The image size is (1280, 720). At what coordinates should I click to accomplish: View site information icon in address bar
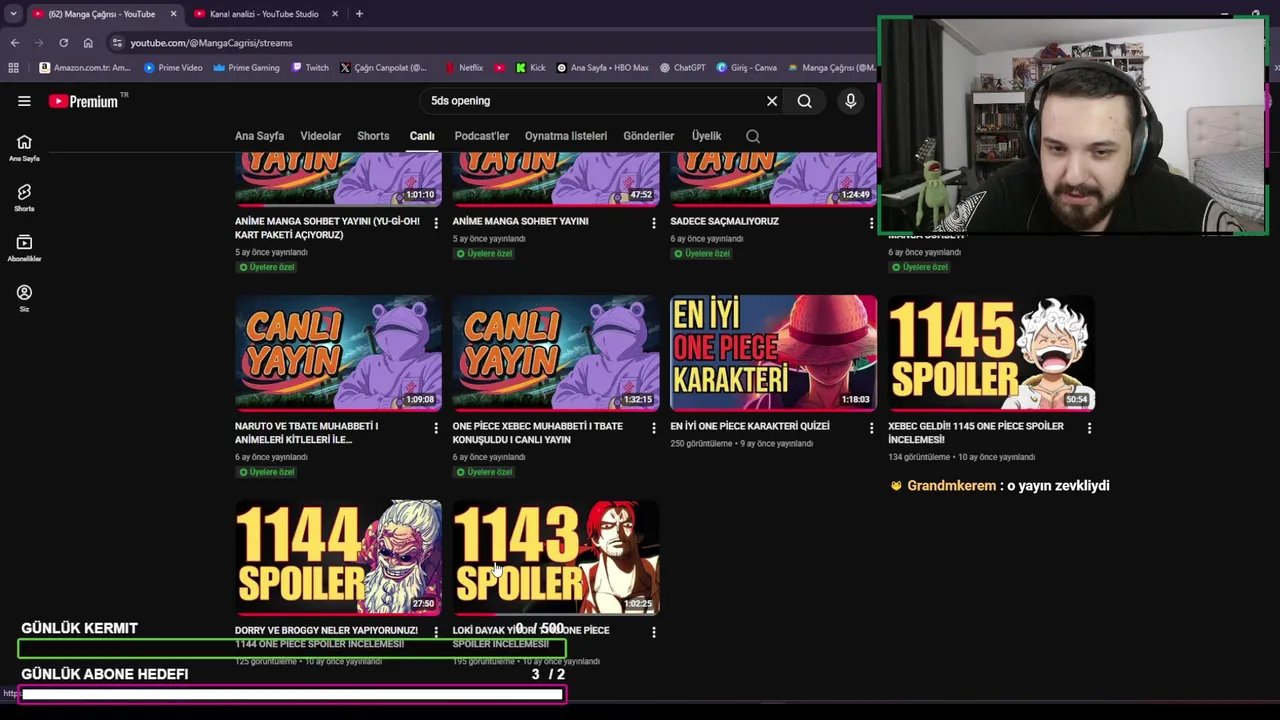pyautogui.click(x=117, y=43)
